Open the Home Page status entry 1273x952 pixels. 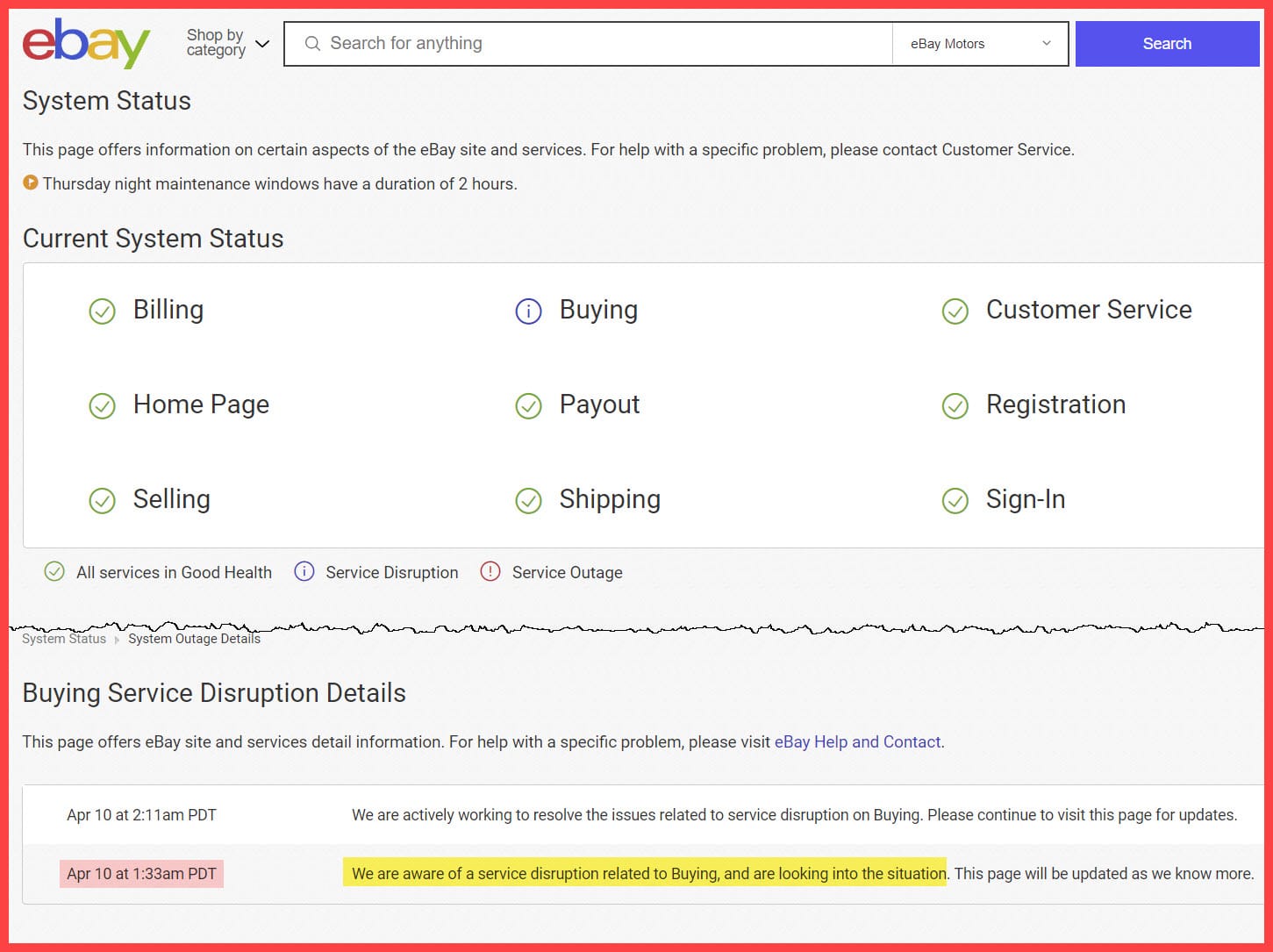[x=201, y=404]
